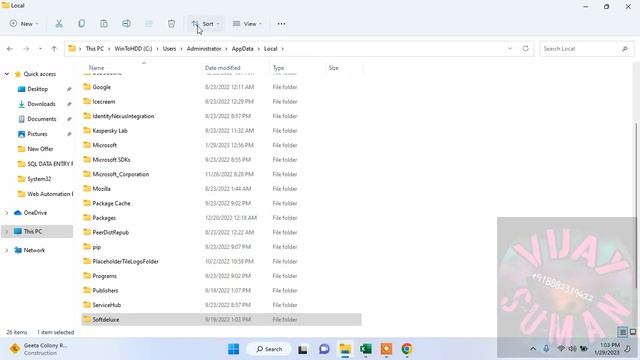Select the Microsoft_Corporation folder

120,174
